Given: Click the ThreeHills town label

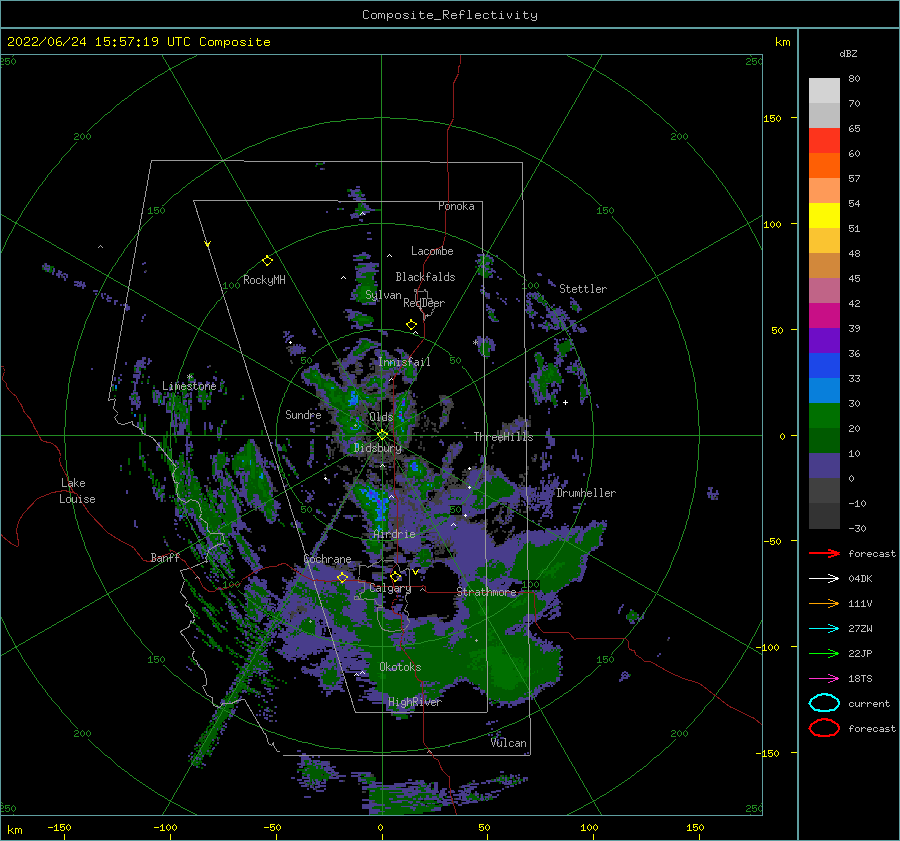Looking at the screenshot, I should (503, 437).
